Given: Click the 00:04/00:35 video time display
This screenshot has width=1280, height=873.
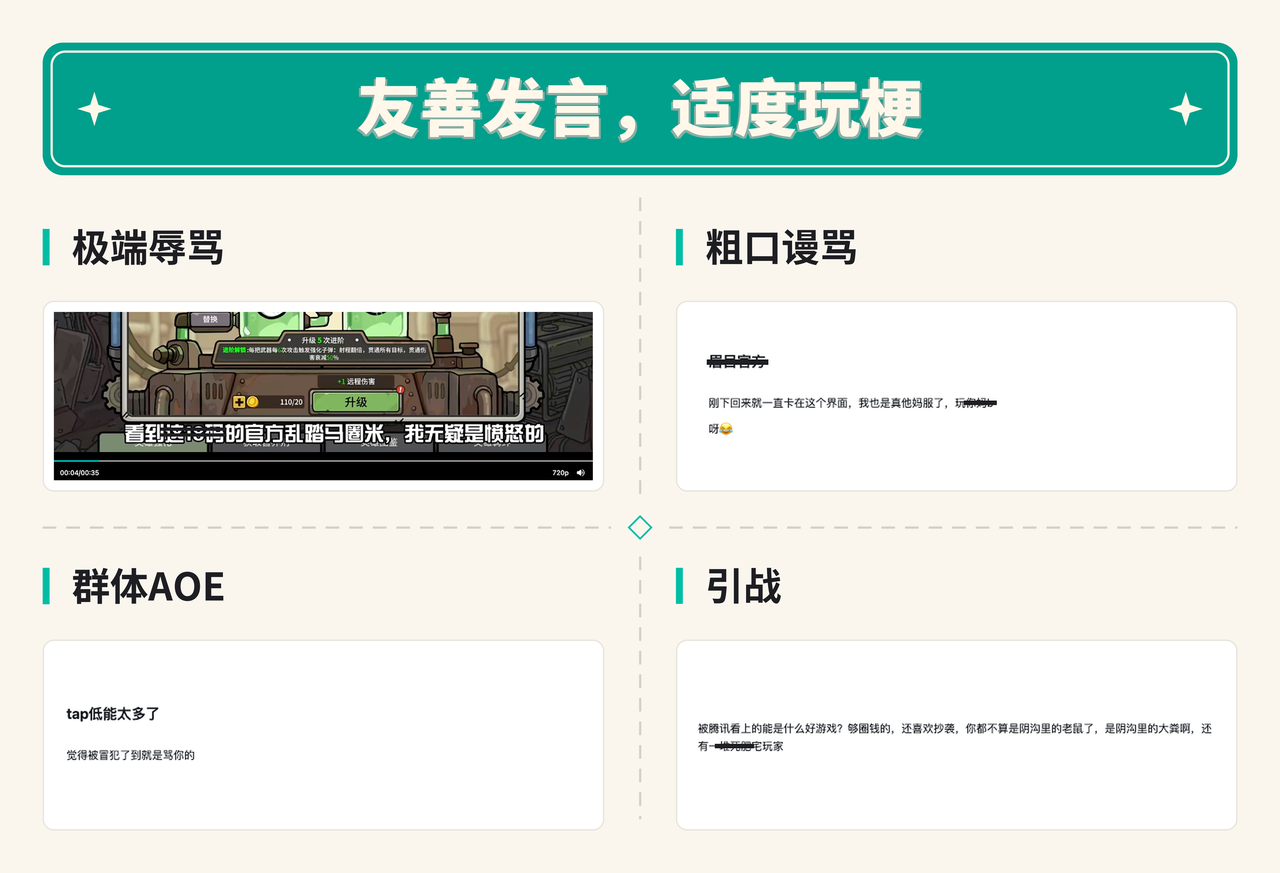Looking at the screenshot, I should point(80,473).
